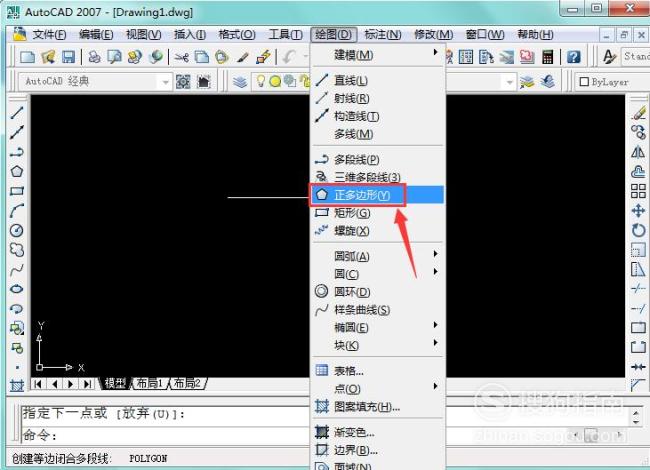Switch to the 布局1 tab
The width and height of the screenshot is (650, 470).
(150, 383)
